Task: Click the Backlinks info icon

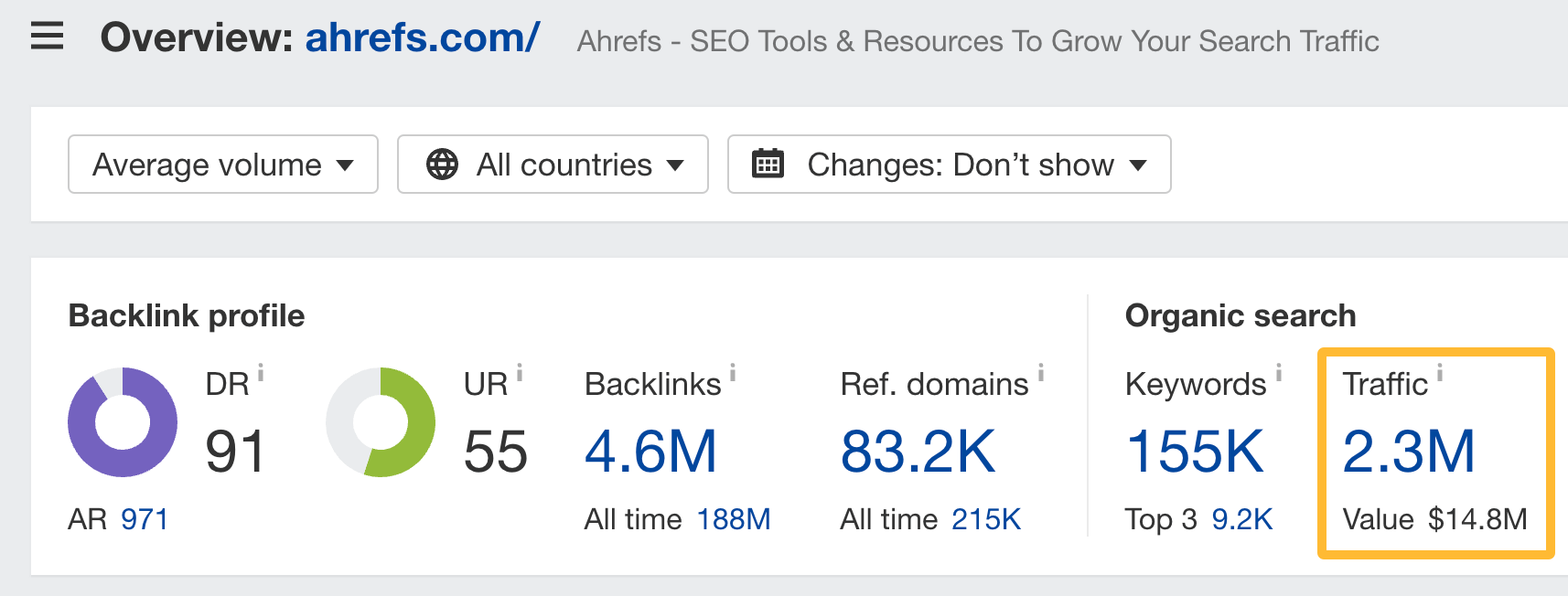Action: point(733,372)
